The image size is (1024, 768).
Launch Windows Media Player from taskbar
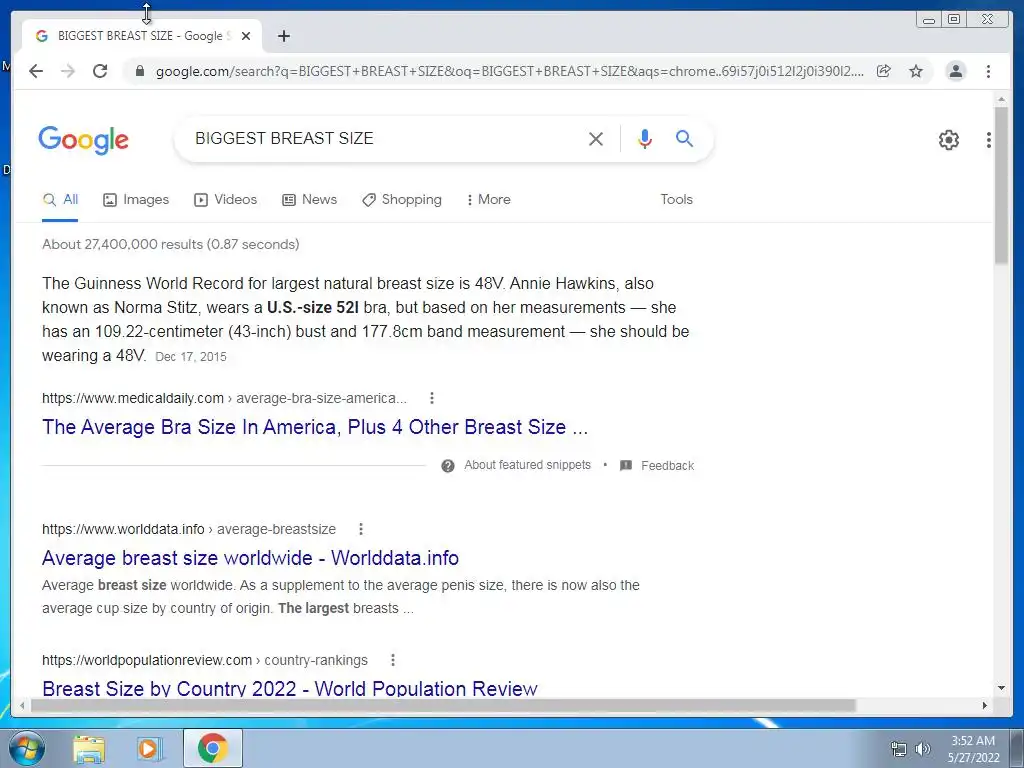coord(150,749)
